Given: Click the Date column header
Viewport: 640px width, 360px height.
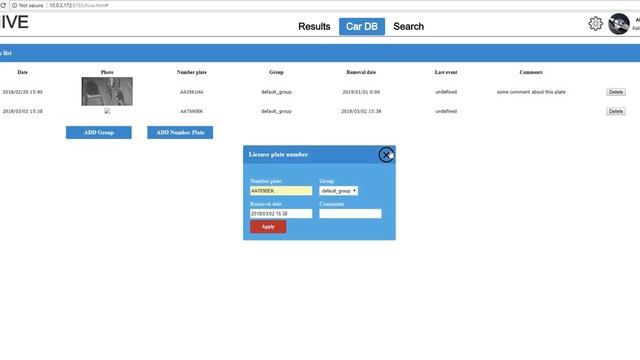Looking at the screenshot, I should [22, 72].
